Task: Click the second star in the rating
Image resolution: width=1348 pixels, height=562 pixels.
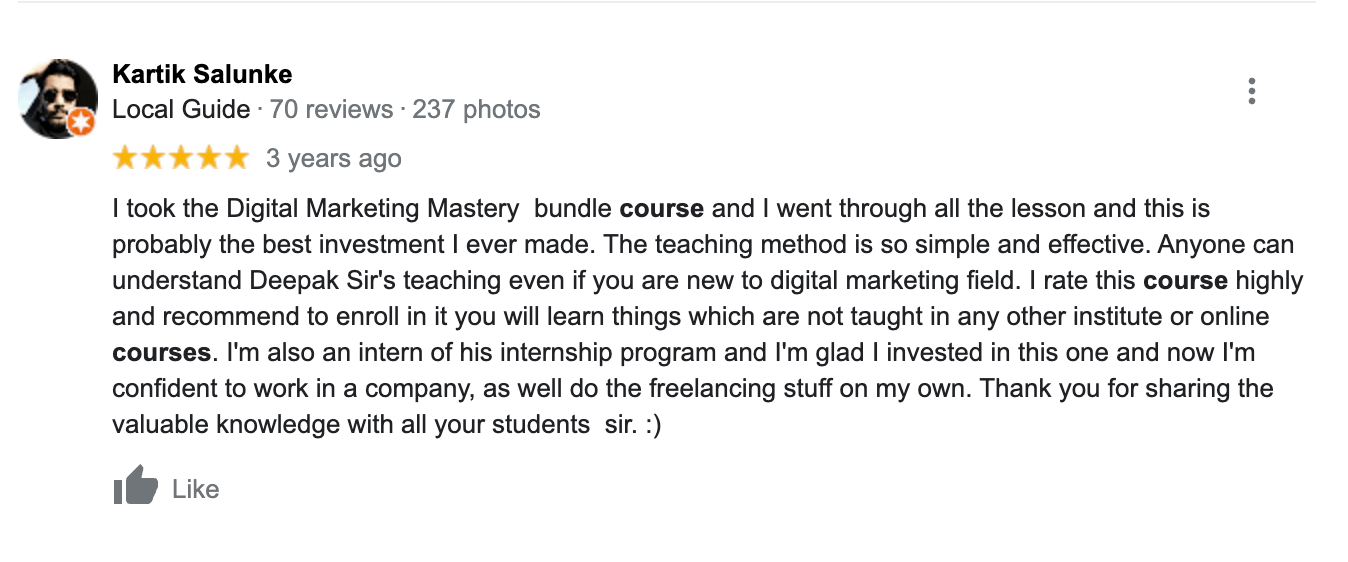Action: (x=153, y=158)
